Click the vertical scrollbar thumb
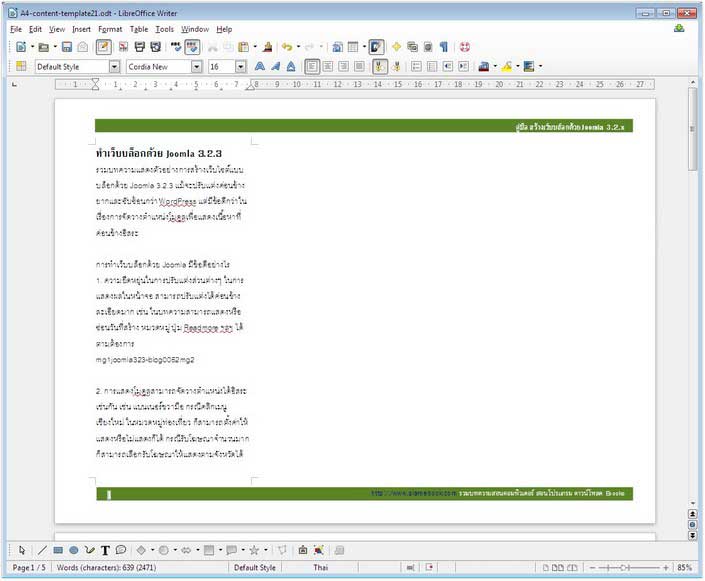705x581 pixels. tap(693, 129)
